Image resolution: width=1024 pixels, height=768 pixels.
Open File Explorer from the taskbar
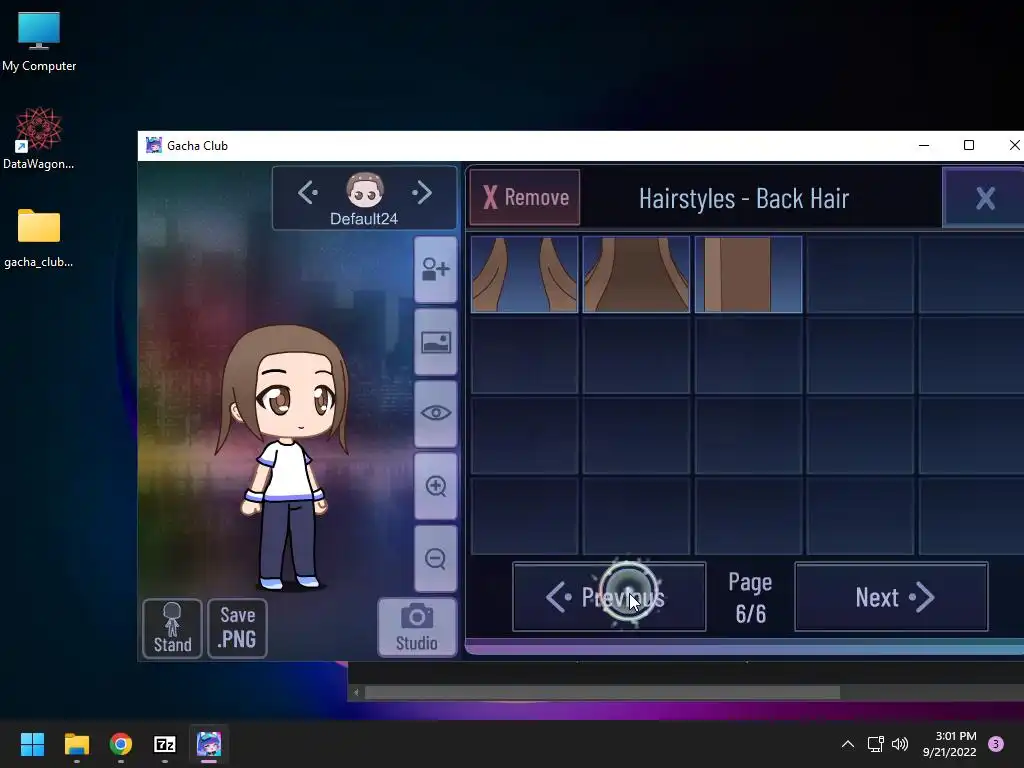(x=76, y=744)
